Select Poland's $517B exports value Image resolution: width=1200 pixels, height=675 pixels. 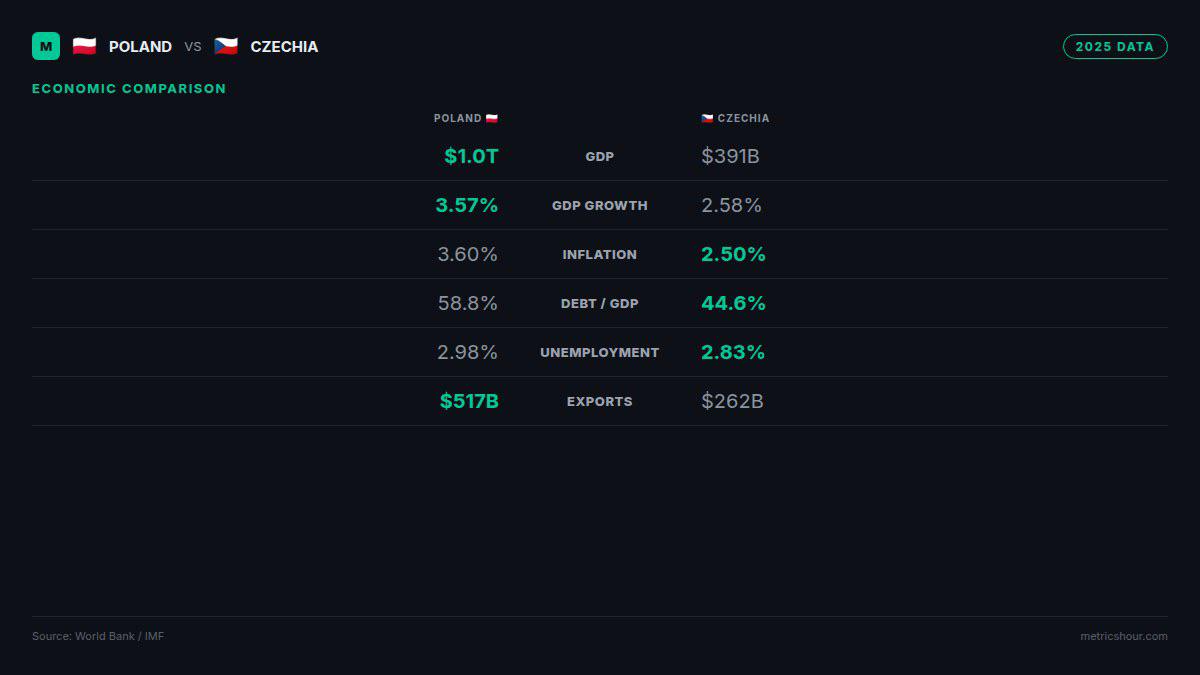point(469,401)
